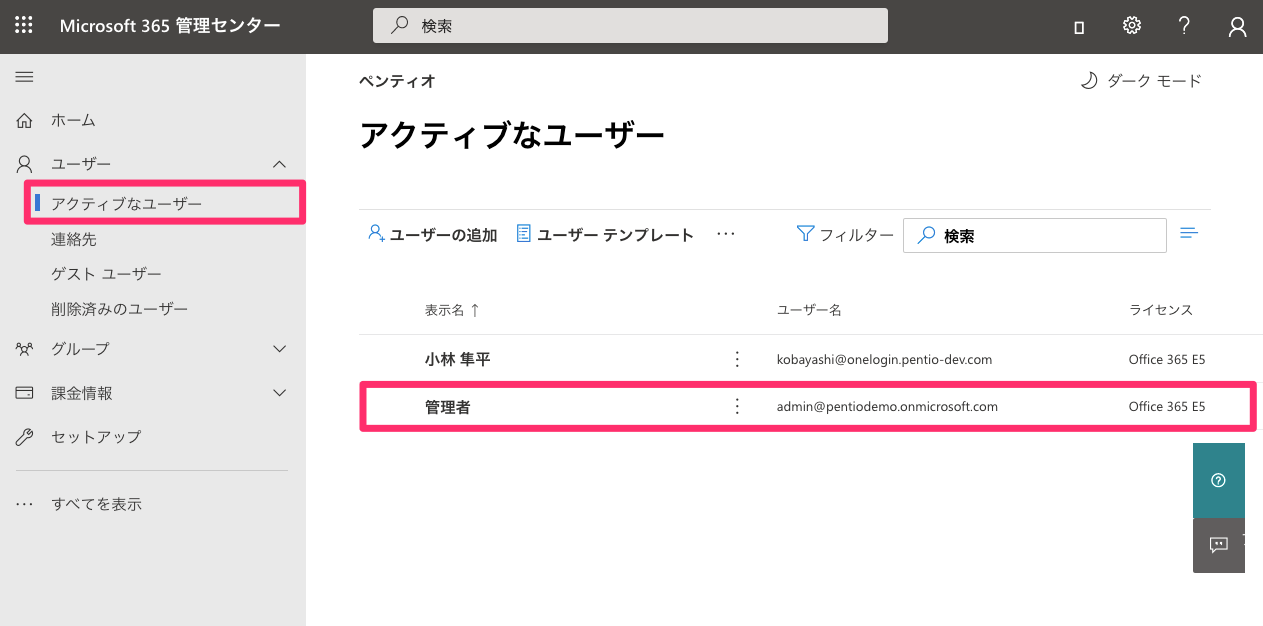
Task: Click ペンティオ organization name
Action: pos(397,81)
